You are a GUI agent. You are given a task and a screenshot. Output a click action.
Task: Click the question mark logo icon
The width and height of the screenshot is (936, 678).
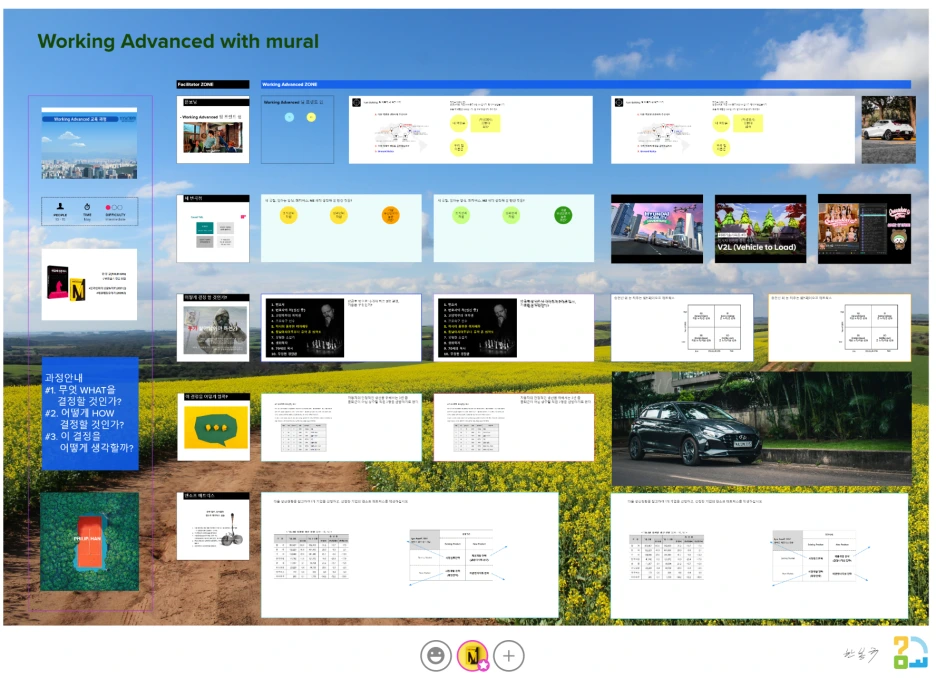pos(909,652)
